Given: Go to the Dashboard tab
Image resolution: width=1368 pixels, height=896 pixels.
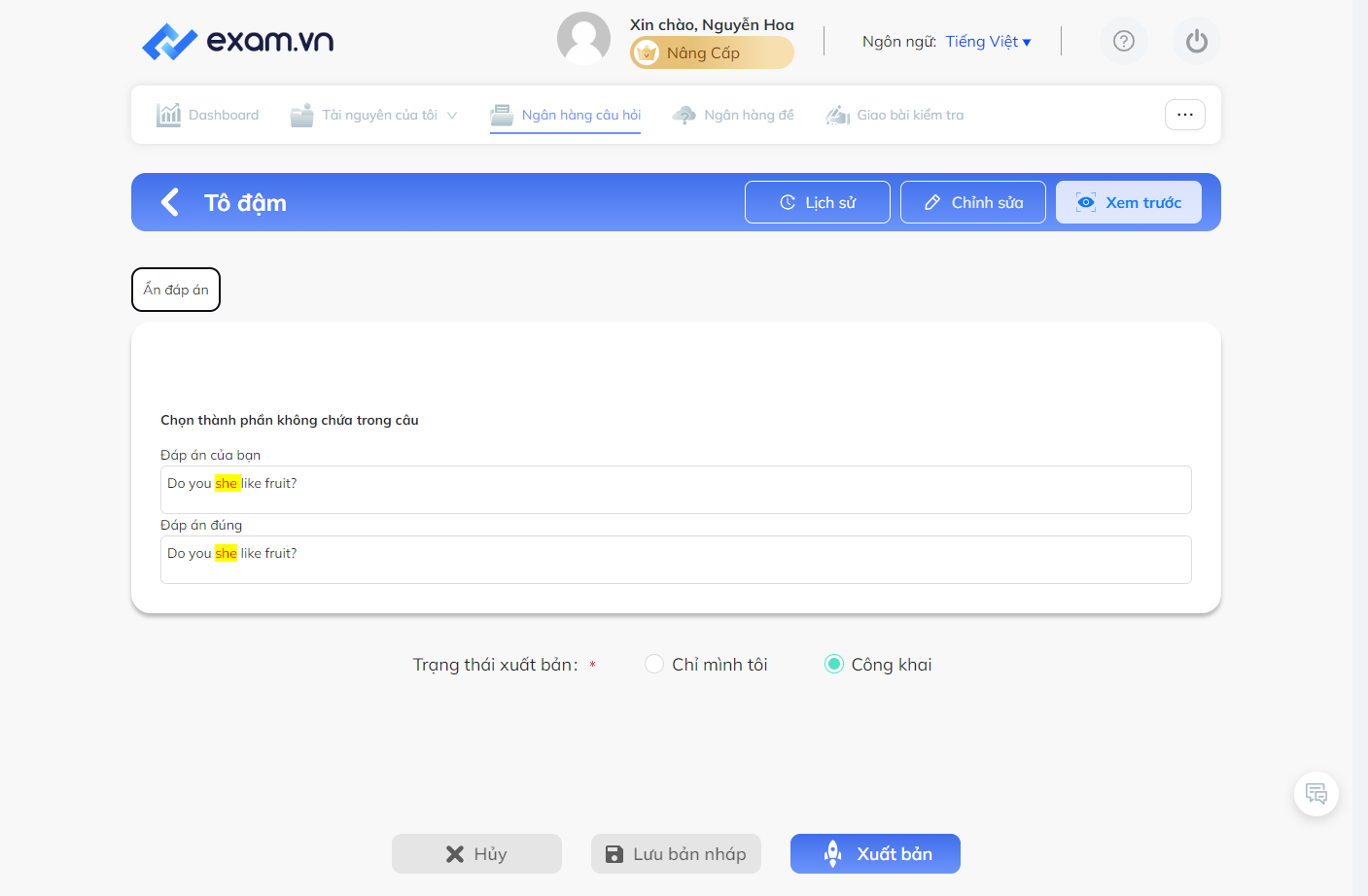Looking at the screenshot, I should point(208,115).
